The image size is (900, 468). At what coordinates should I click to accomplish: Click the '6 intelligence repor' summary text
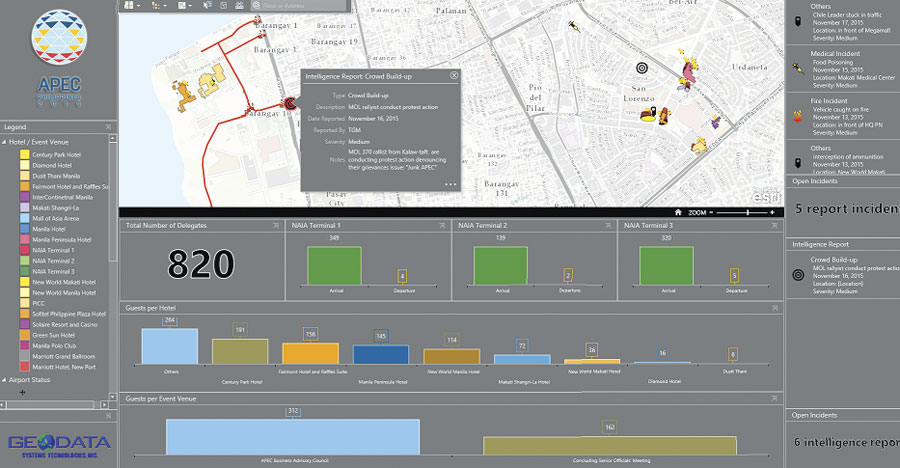pos(847,442)
